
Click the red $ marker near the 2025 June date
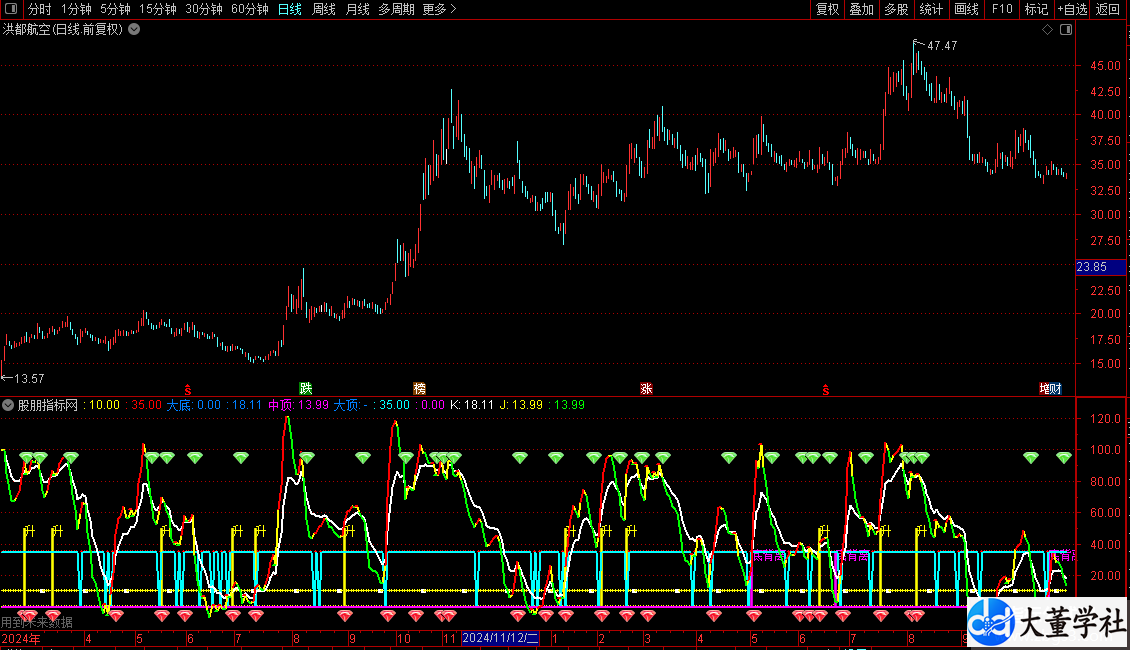826,390
